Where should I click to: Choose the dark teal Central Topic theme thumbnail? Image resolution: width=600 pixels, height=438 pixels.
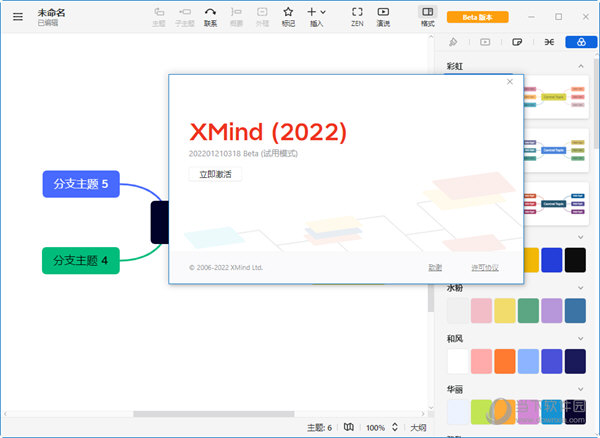pyautogui.click(x=557, y=204)
